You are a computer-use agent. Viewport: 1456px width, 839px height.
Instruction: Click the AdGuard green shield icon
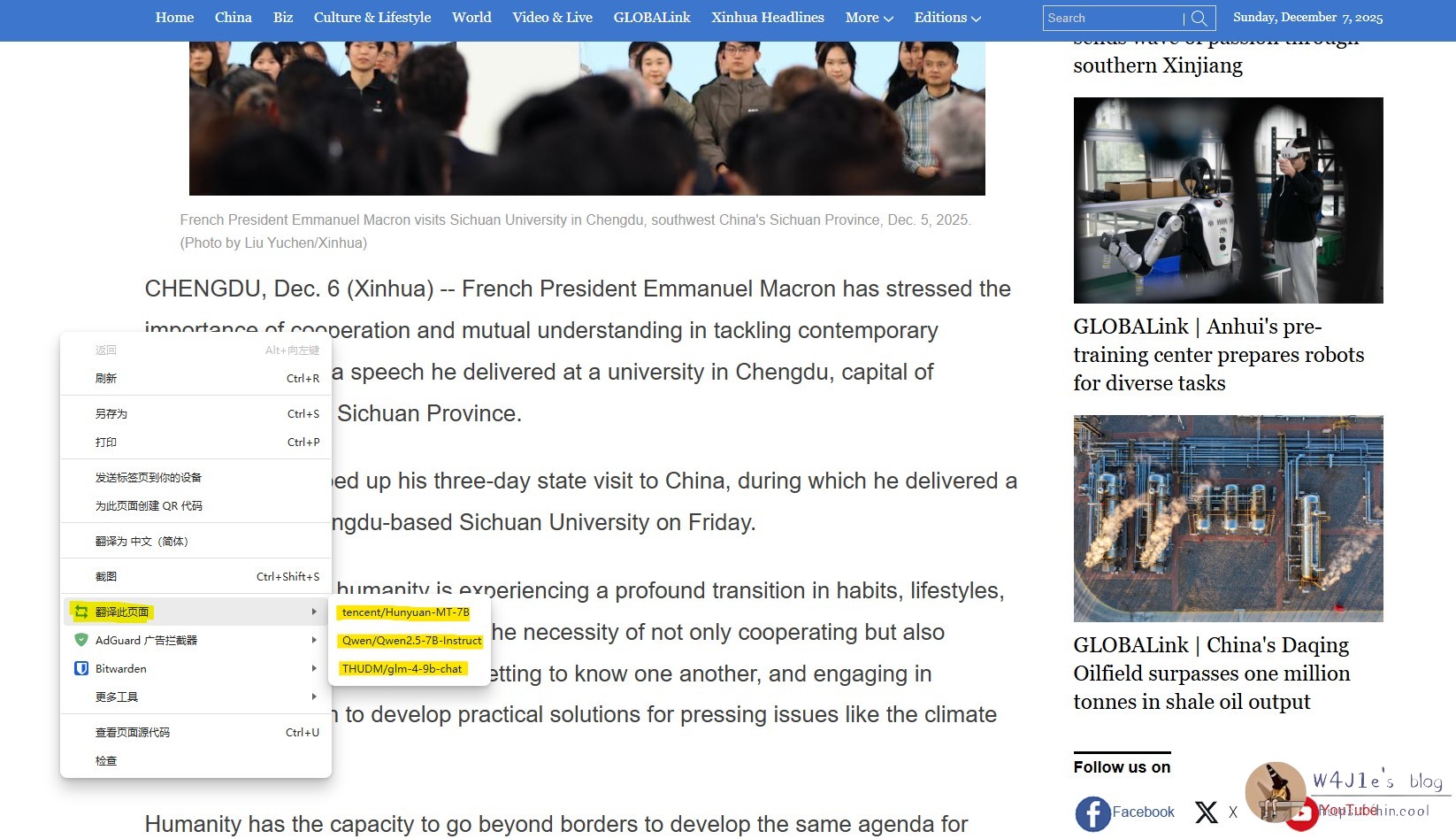[81, 641]
